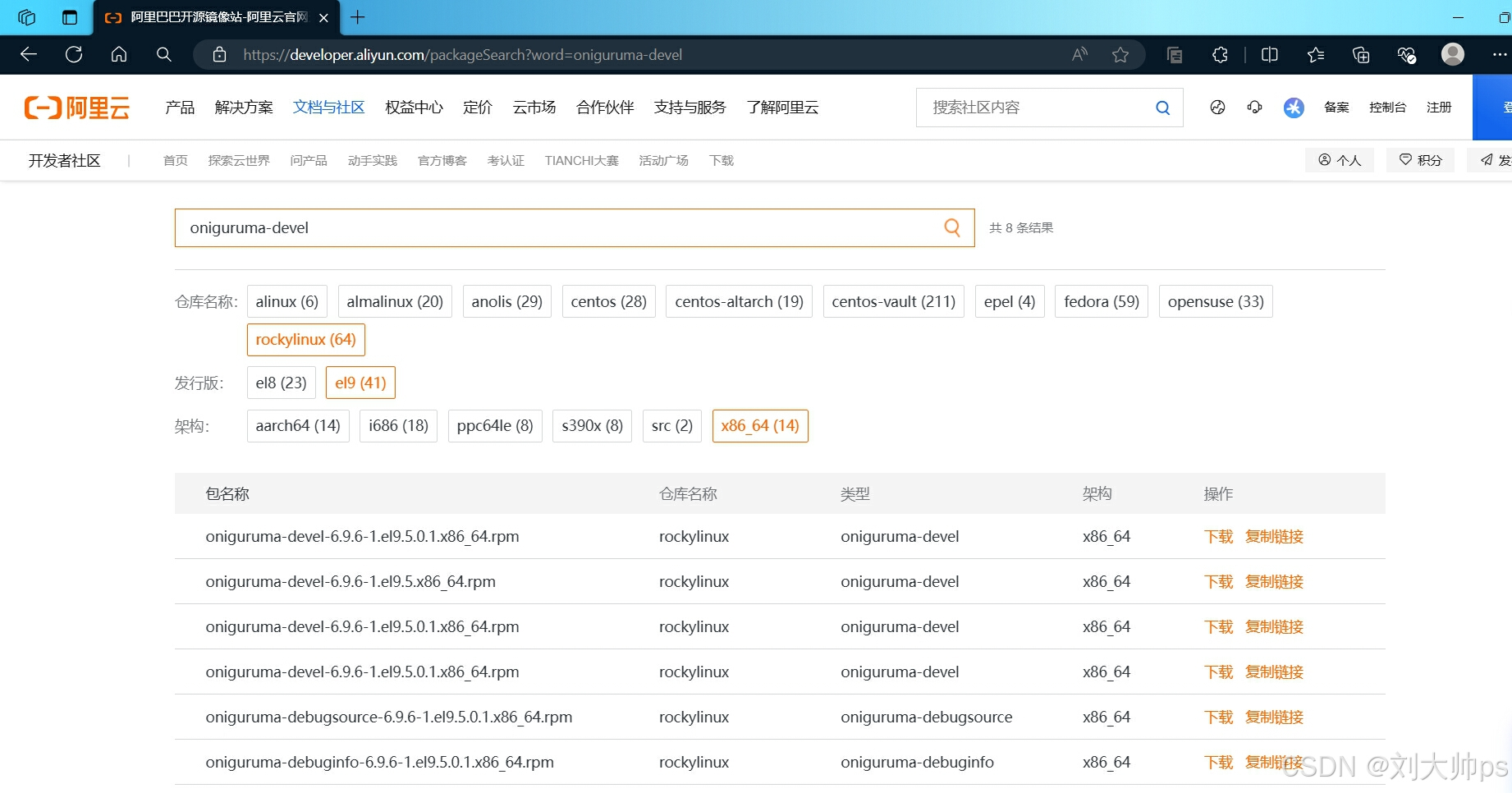Select the el8 (23) release filter
1512x793 pixels.
point(281,383)
